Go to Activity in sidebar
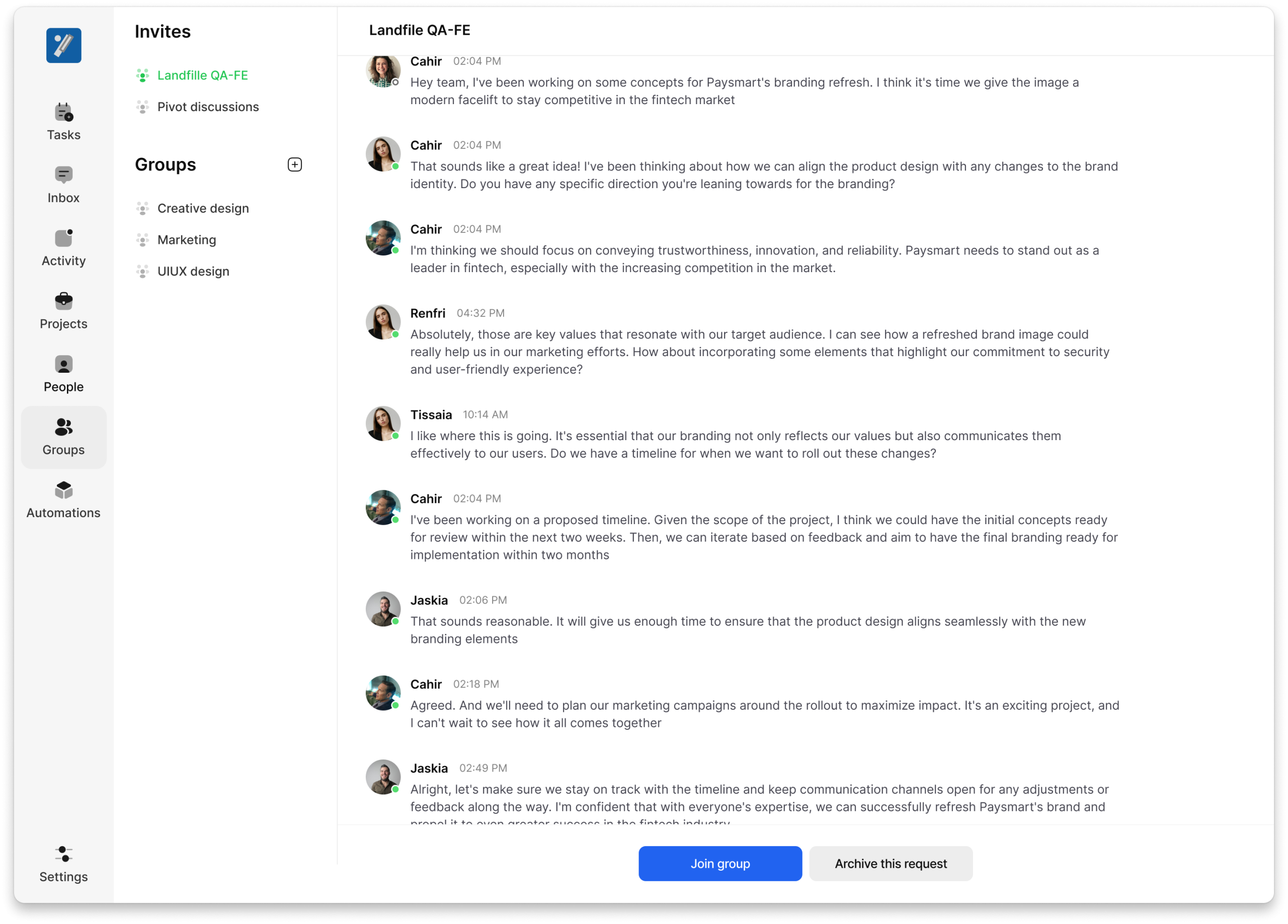 [63, 248]
